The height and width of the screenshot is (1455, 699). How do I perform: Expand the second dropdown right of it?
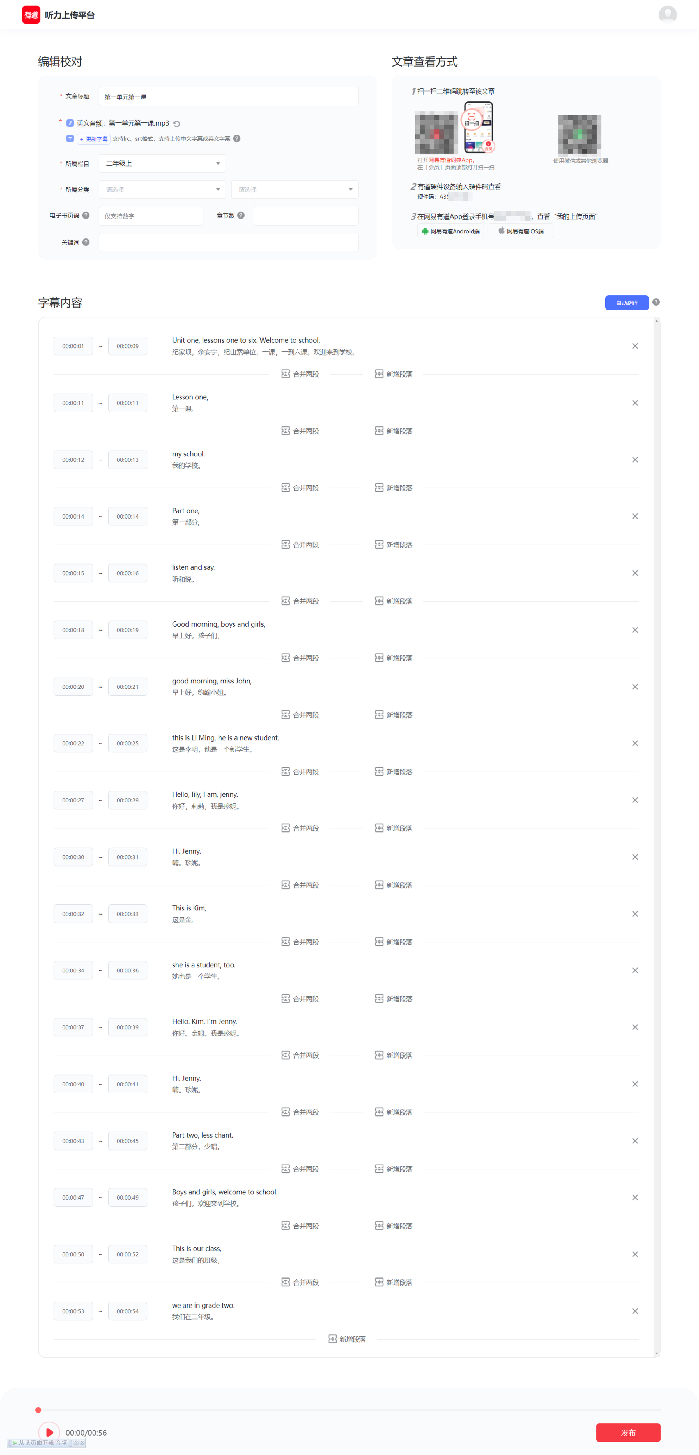(294, 189)
